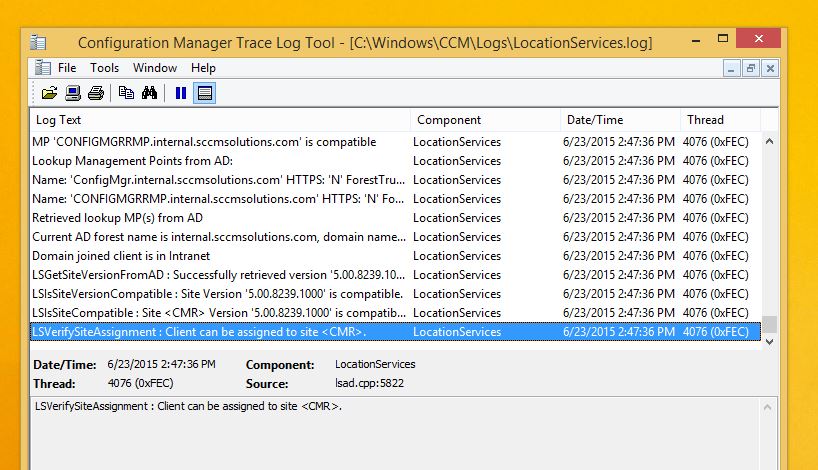Sort by the Log Text column header

(220, 120)
